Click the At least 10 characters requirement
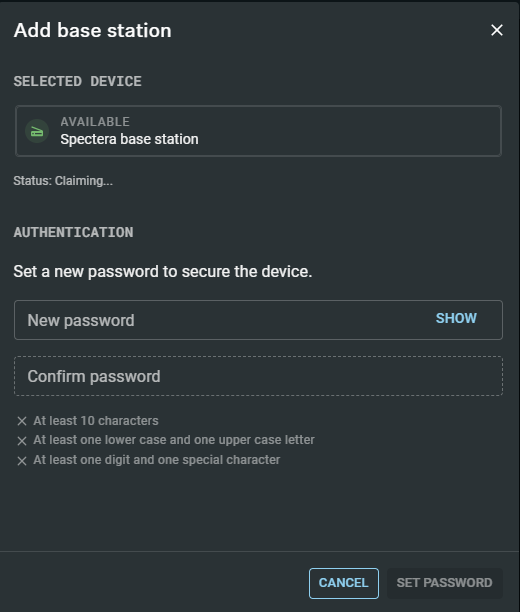 96,421
